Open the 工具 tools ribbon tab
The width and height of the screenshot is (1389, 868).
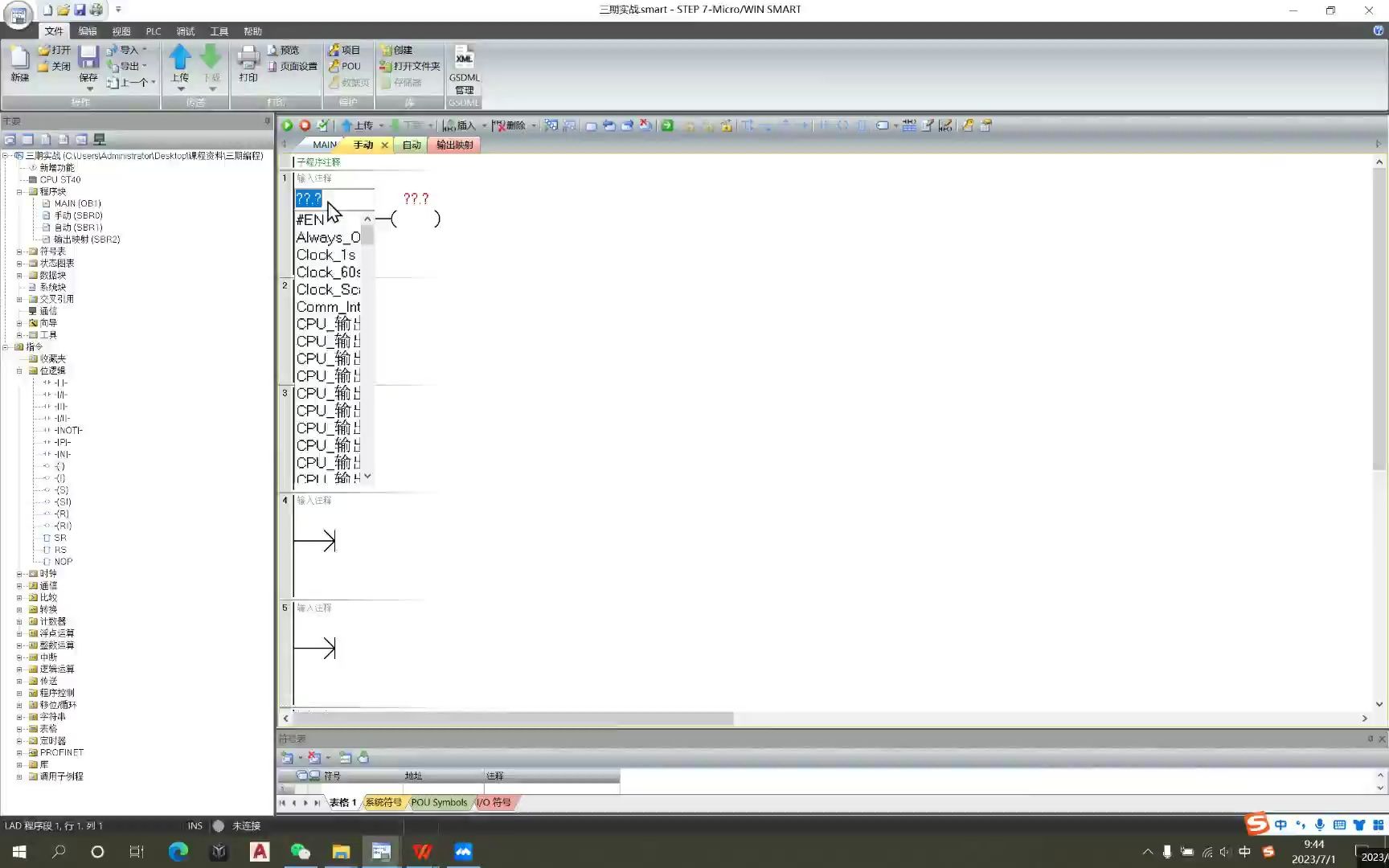coord(219,31)
